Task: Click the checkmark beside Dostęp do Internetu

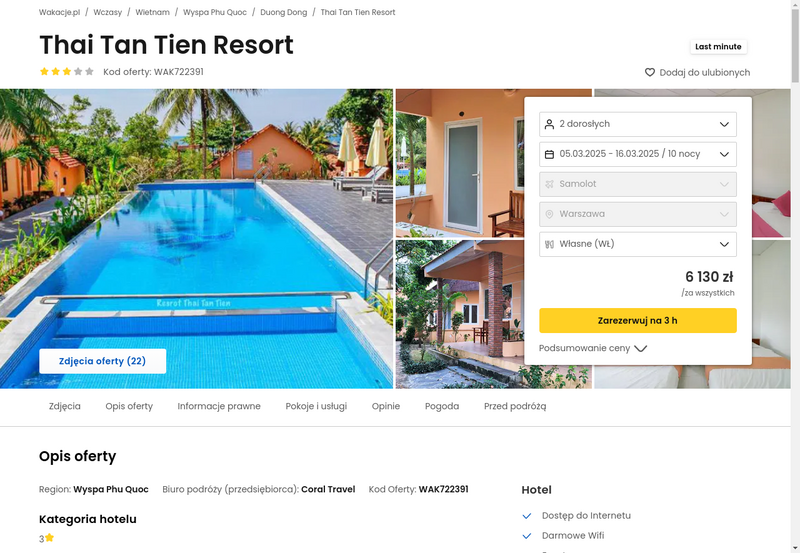Action: [x=527, y=516]
